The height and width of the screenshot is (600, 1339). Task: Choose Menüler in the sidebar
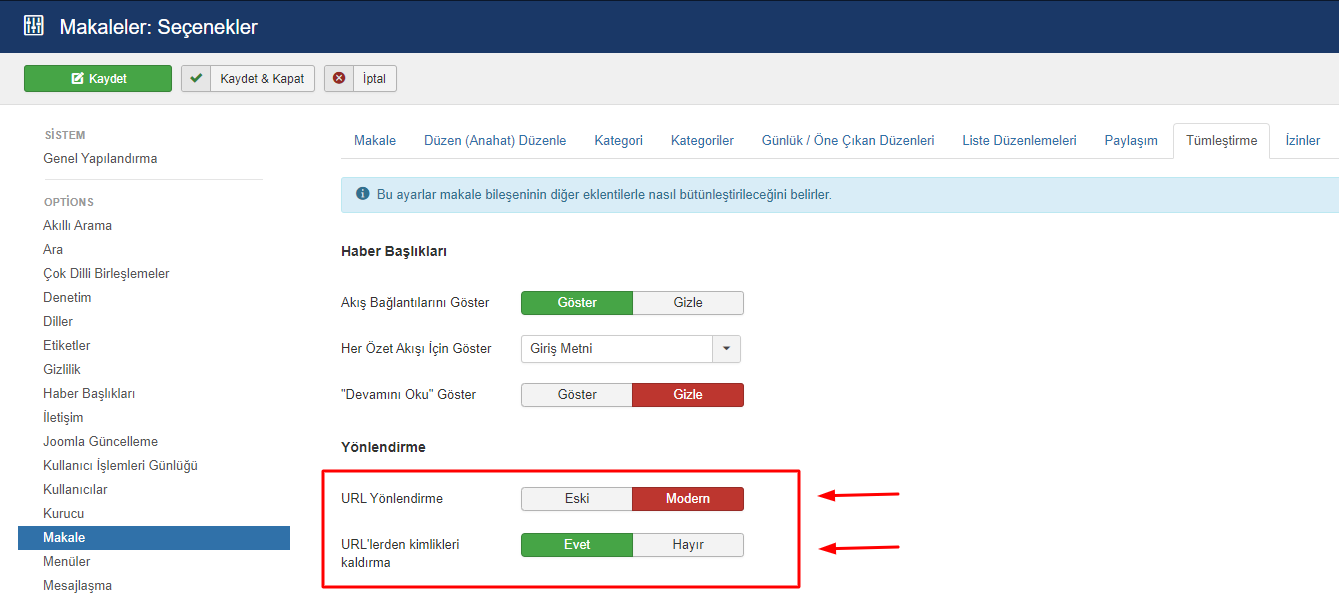(x=67, y=562)
